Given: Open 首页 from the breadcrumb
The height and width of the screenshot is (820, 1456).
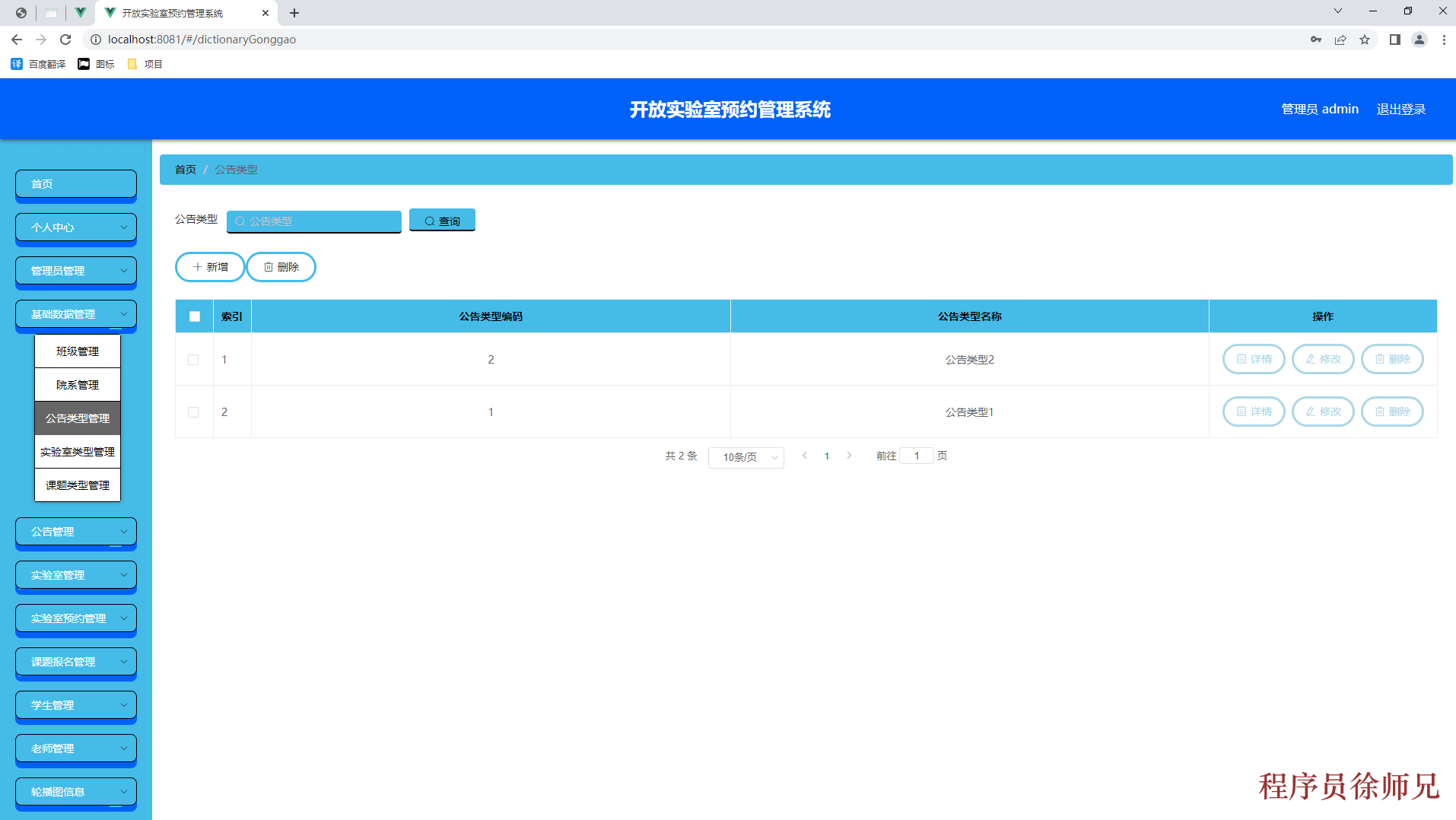Looking at the screenshot, I should (185, 170).
